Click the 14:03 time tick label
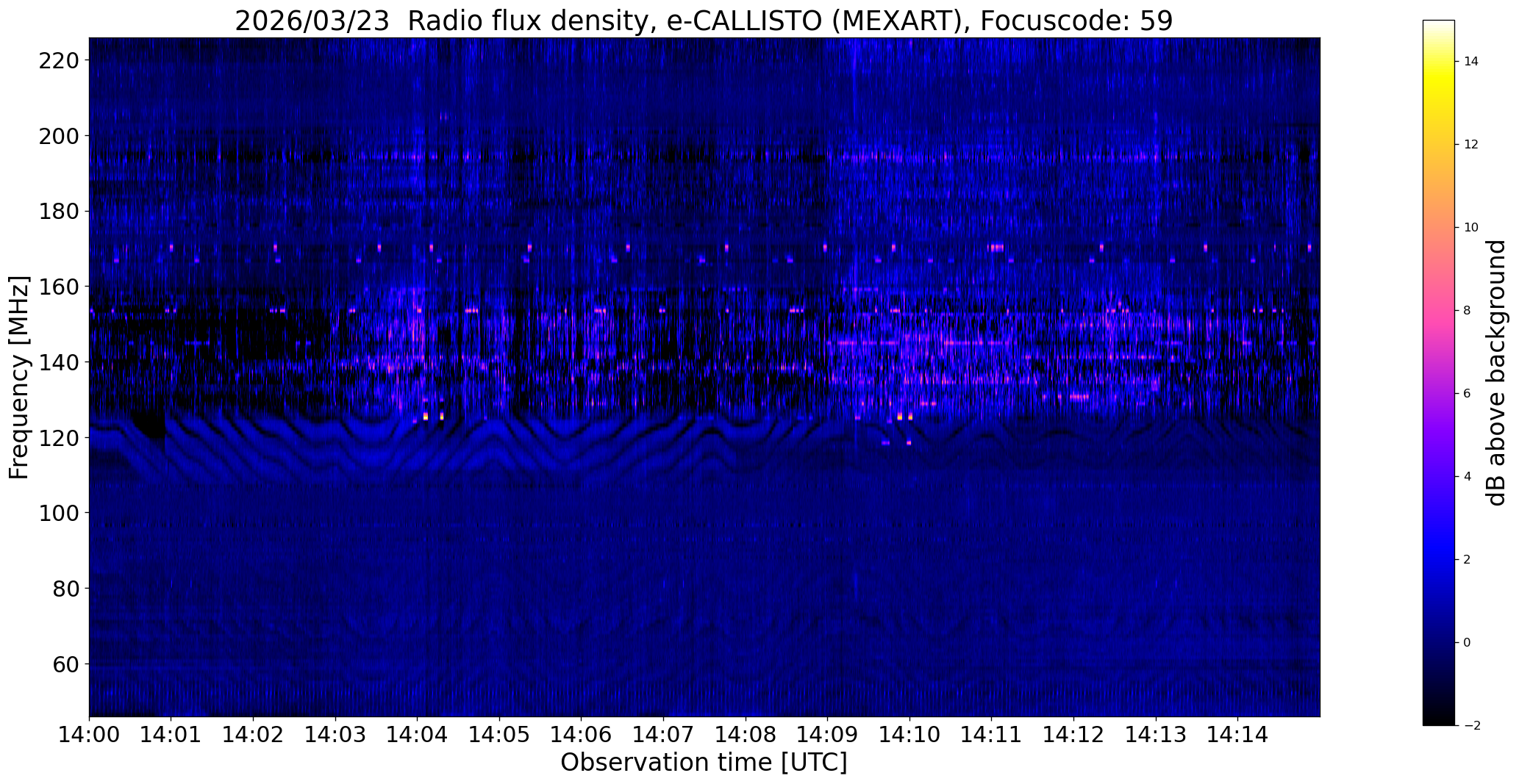Screen dimensions: 1519x784 pos(335,734)
